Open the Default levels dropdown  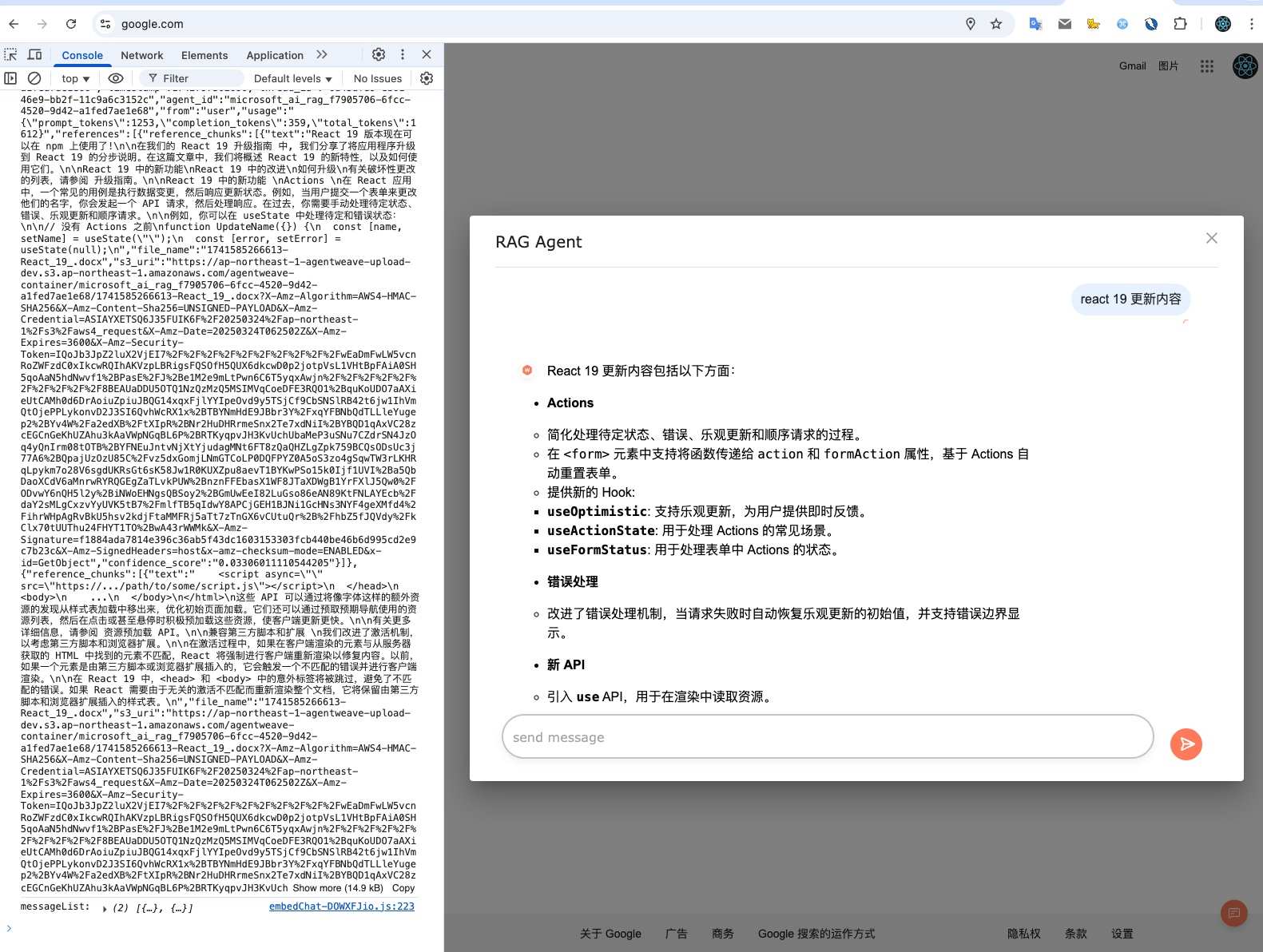click(292, 78)
